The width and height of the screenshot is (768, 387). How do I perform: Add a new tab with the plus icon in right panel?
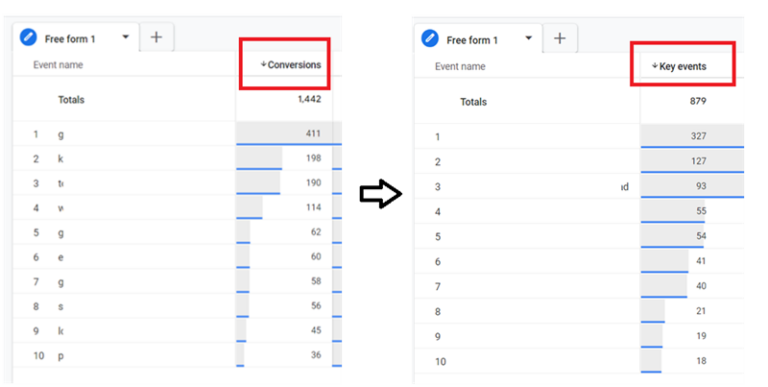[559, 38]
